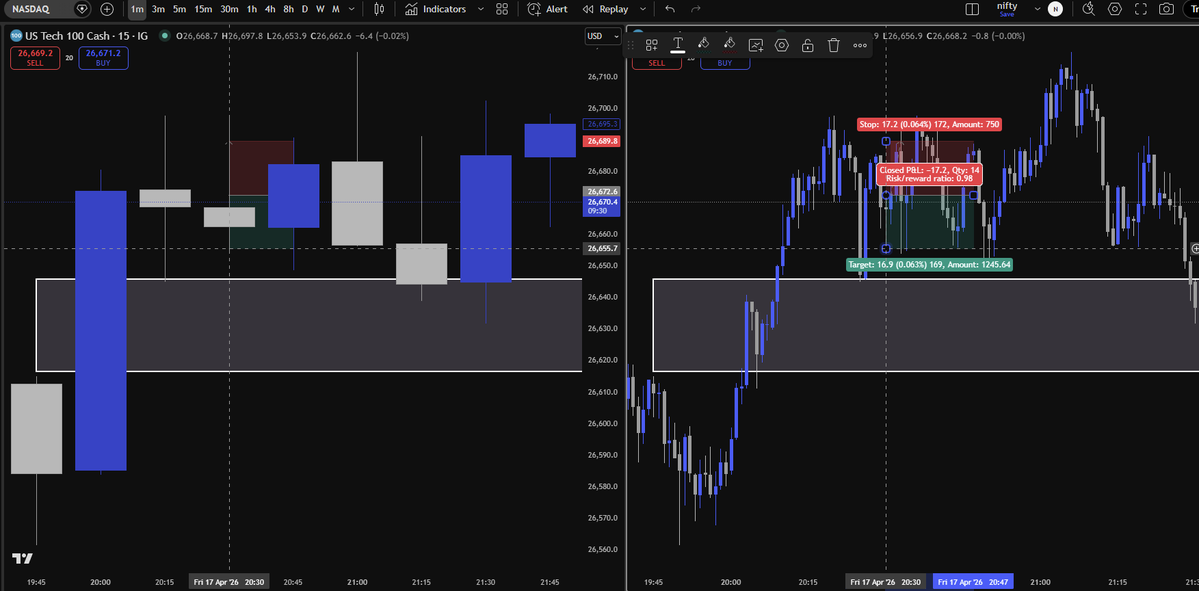Delete the selected drawing with trash icon
Viewport: 1199px width, 591px height.
pos(833,45)
